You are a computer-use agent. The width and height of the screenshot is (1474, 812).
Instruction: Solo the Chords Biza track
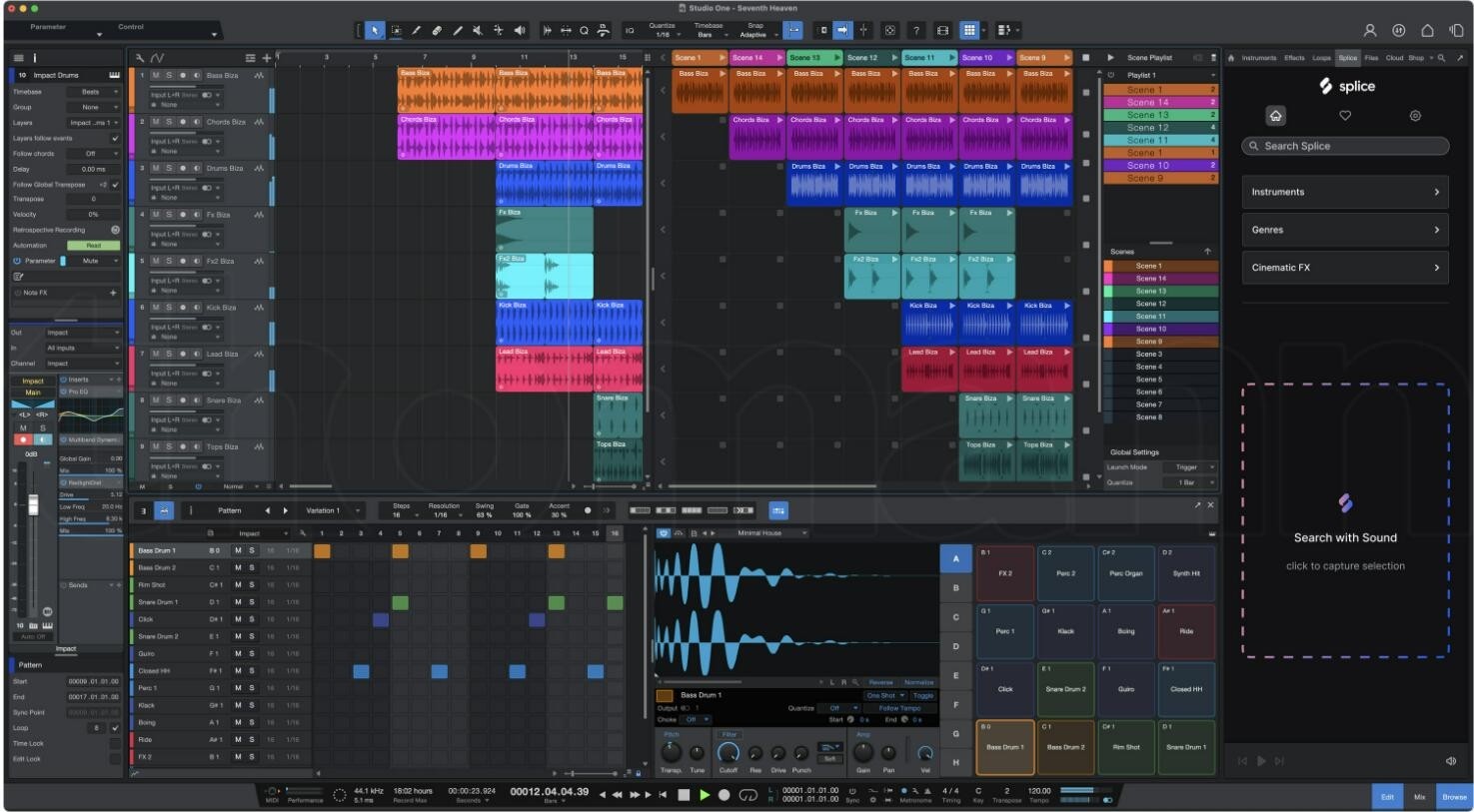click(169, 122)
